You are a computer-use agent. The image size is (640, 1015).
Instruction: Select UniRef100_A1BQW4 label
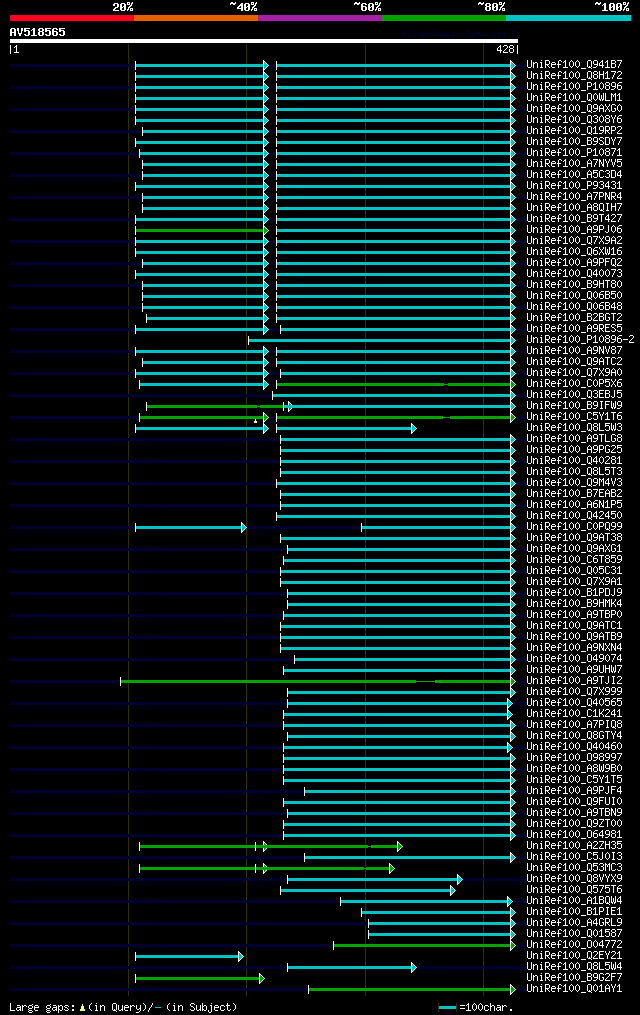(x=574, y=901)
